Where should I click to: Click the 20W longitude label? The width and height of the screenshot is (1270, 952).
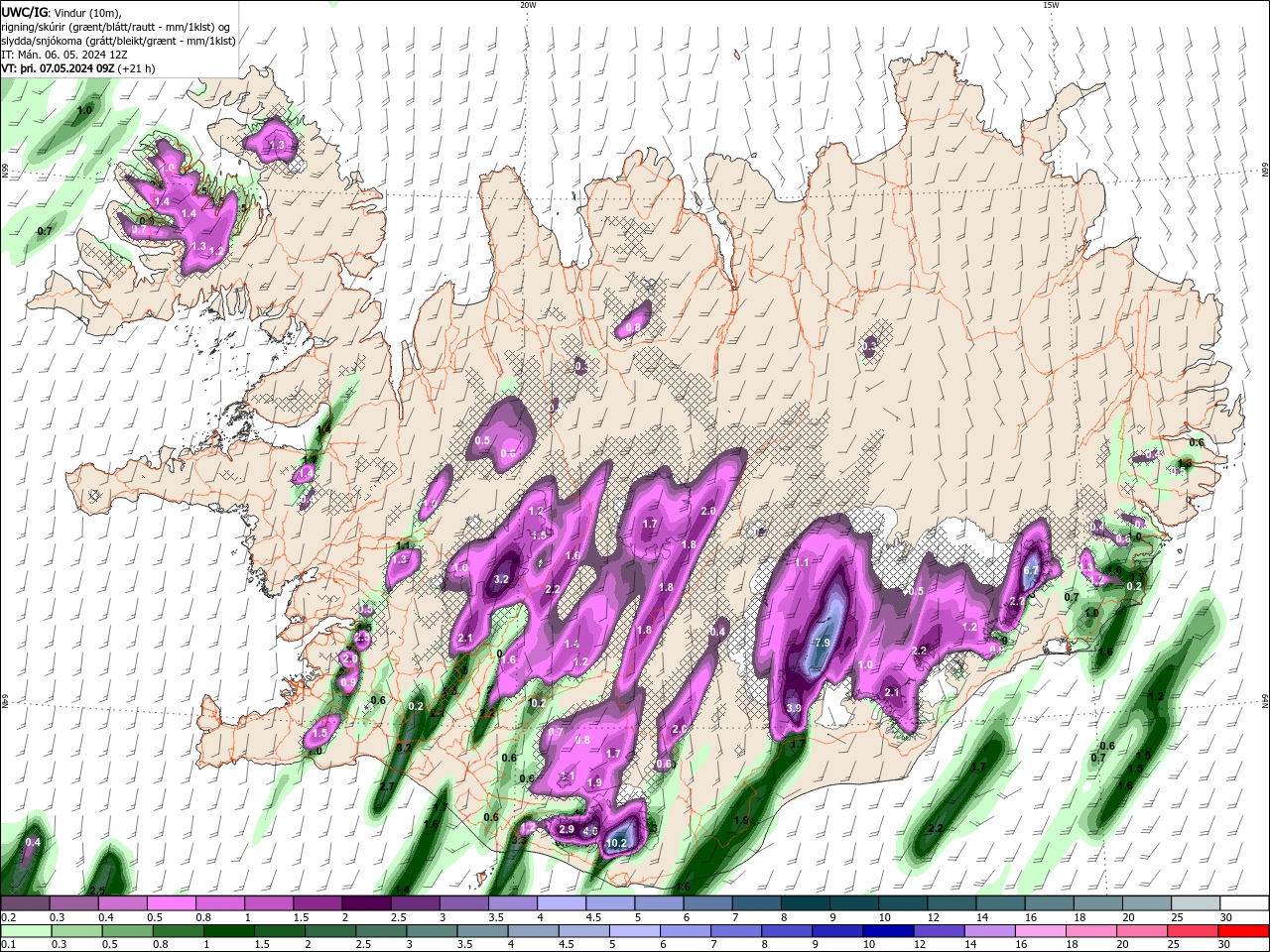tap(528, 5)
